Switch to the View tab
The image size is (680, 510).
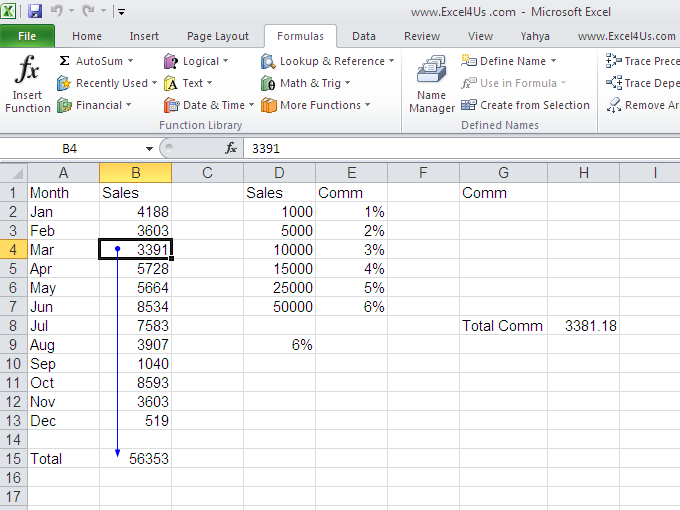(480, 36)
